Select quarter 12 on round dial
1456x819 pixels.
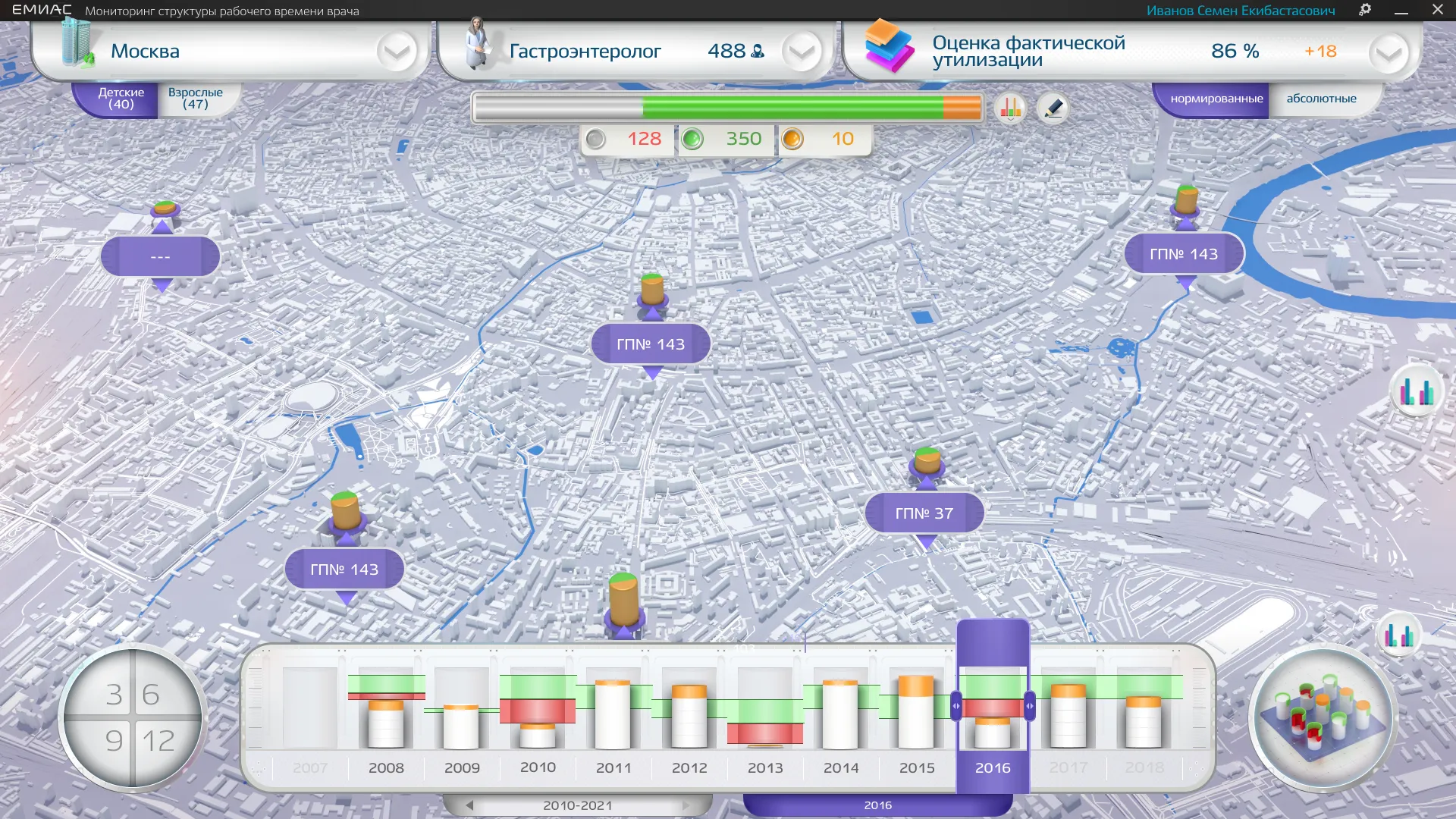(x=158, y=741)
